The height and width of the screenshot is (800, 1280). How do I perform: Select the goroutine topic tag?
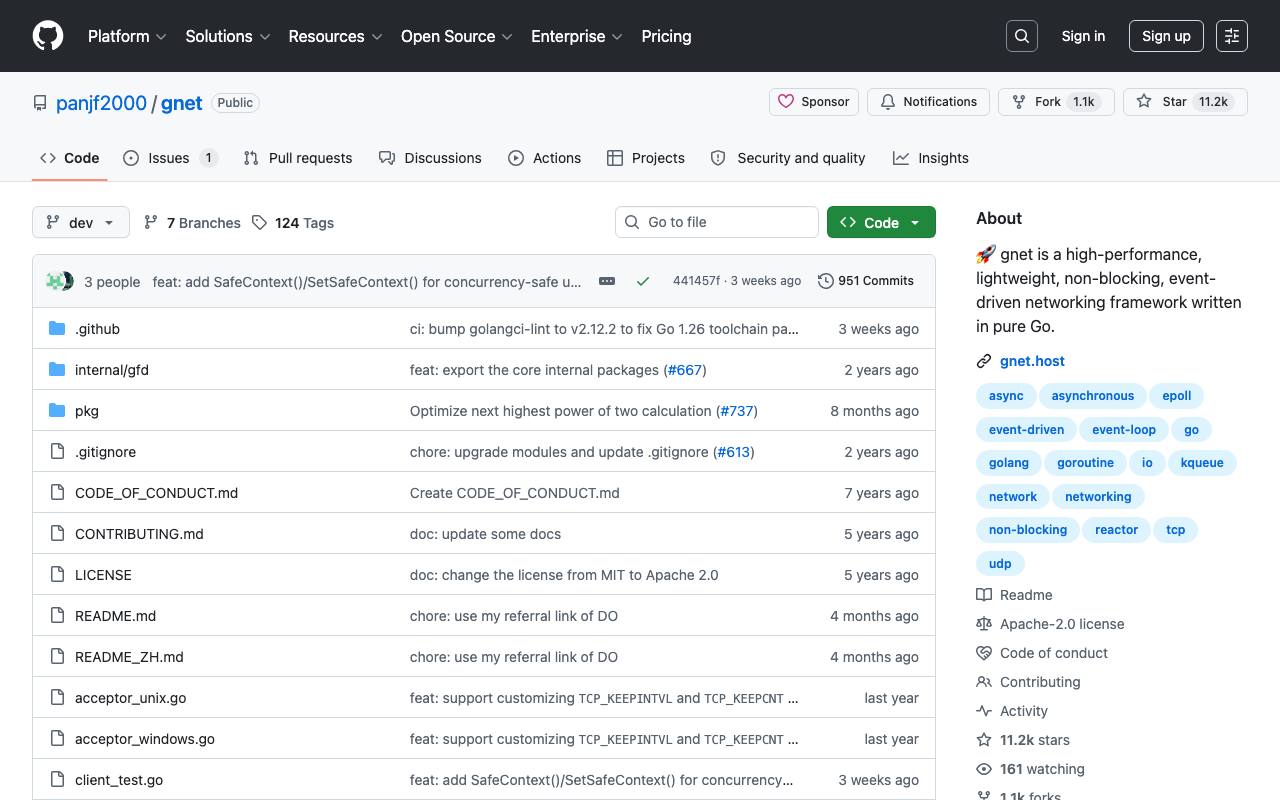coord(1085,463)
